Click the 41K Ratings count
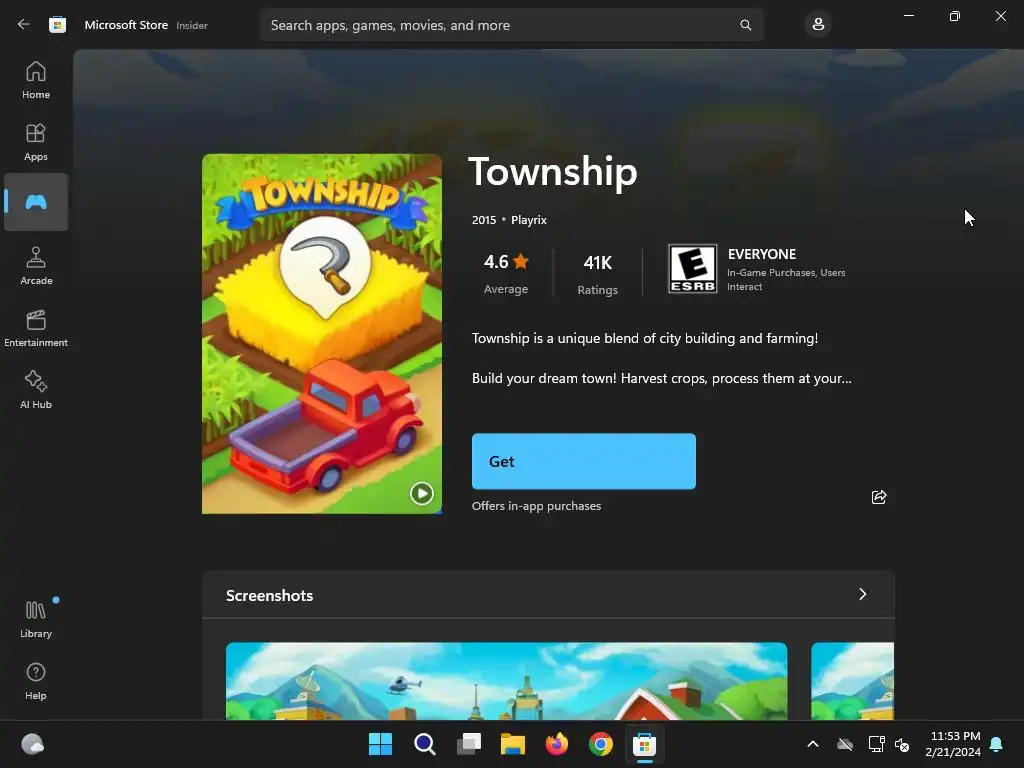1024x768 pixels. click(x=597, y=274)
